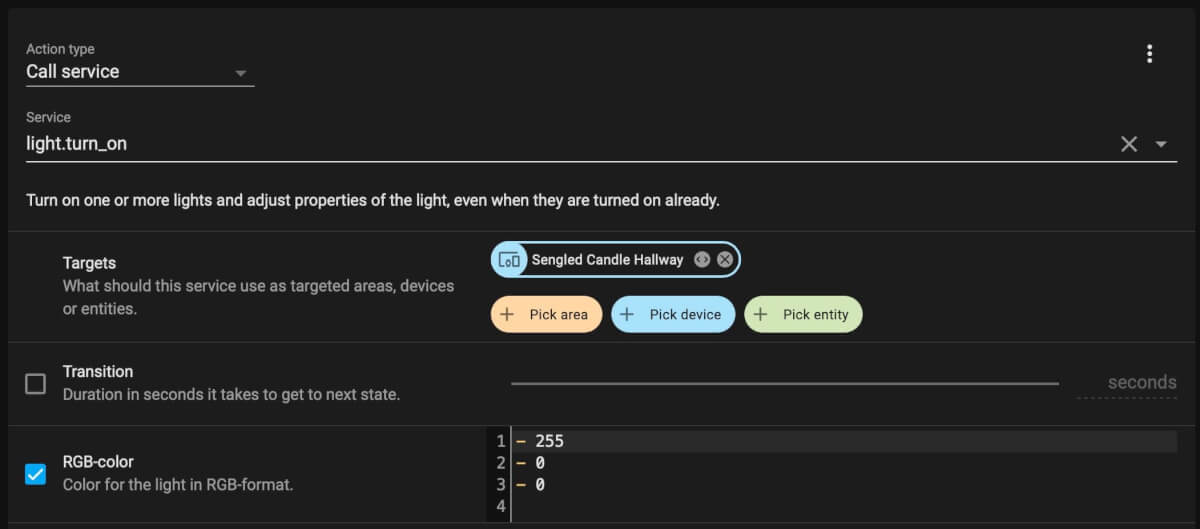Click Pick area button label
The height and width of the screenshot is (529, 1200).
coord(559,314)
